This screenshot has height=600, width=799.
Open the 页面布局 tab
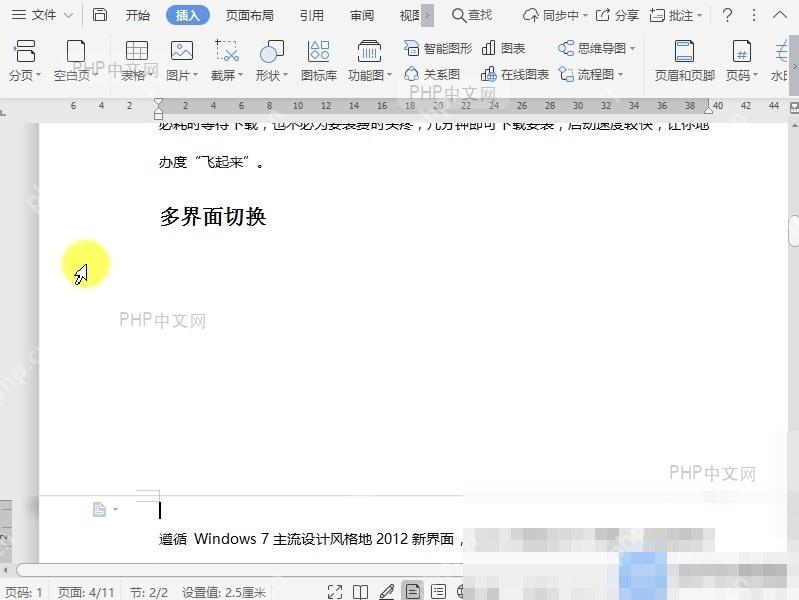pyautogui.click(x=250, y=15)
